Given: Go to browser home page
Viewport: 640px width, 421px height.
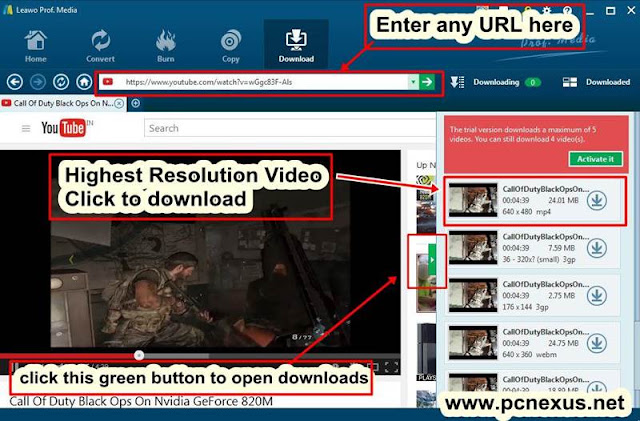Looking at the screenshot, I should coord(84,82).
